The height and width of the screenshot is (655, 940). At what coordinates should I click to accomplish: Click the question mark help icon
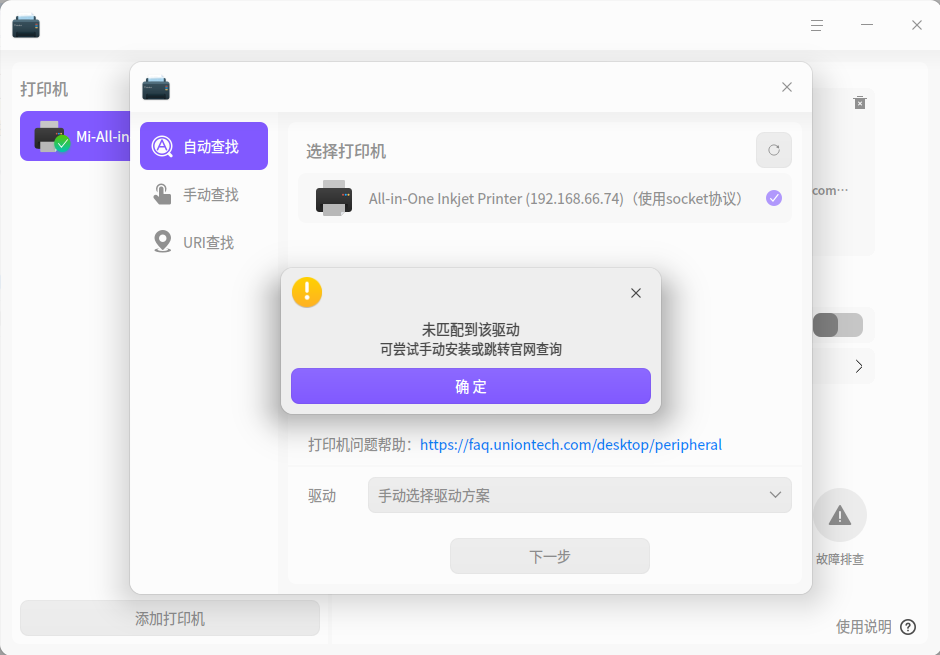pos(908,627)
